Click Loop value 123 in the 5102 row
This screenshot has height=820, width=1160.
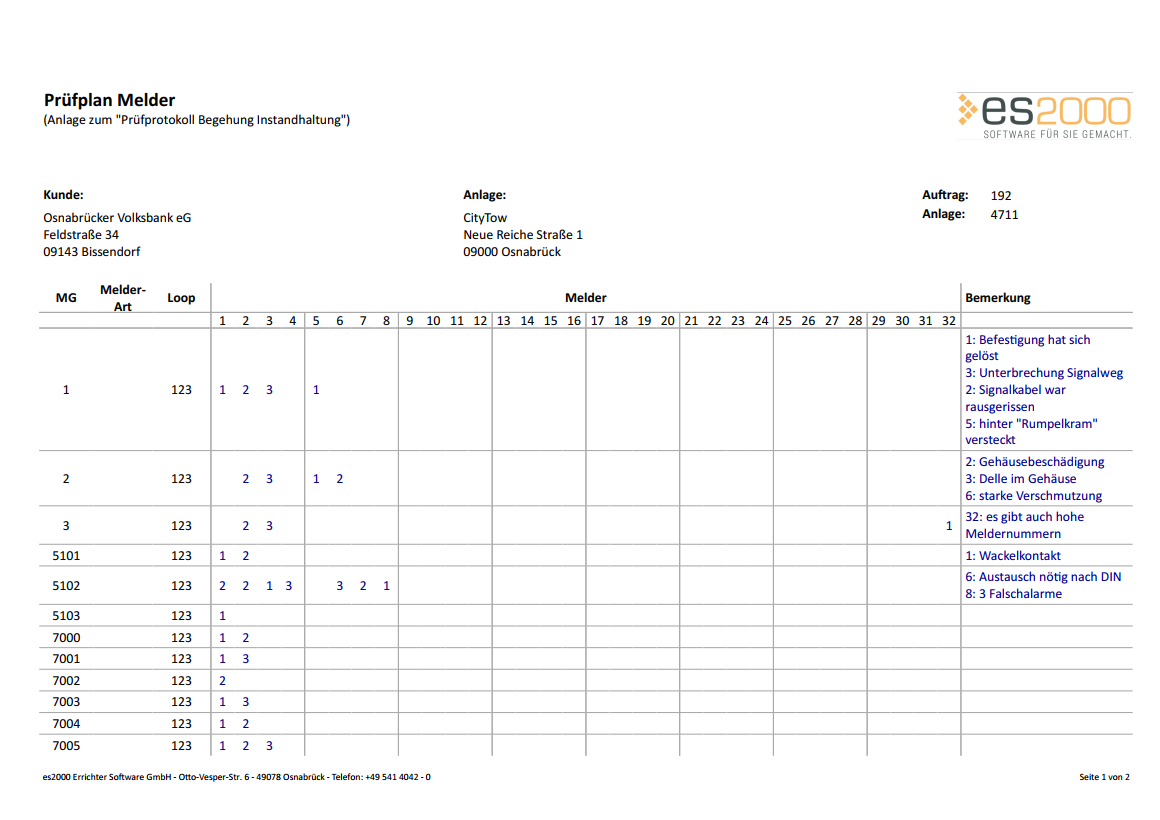point(181,586)
